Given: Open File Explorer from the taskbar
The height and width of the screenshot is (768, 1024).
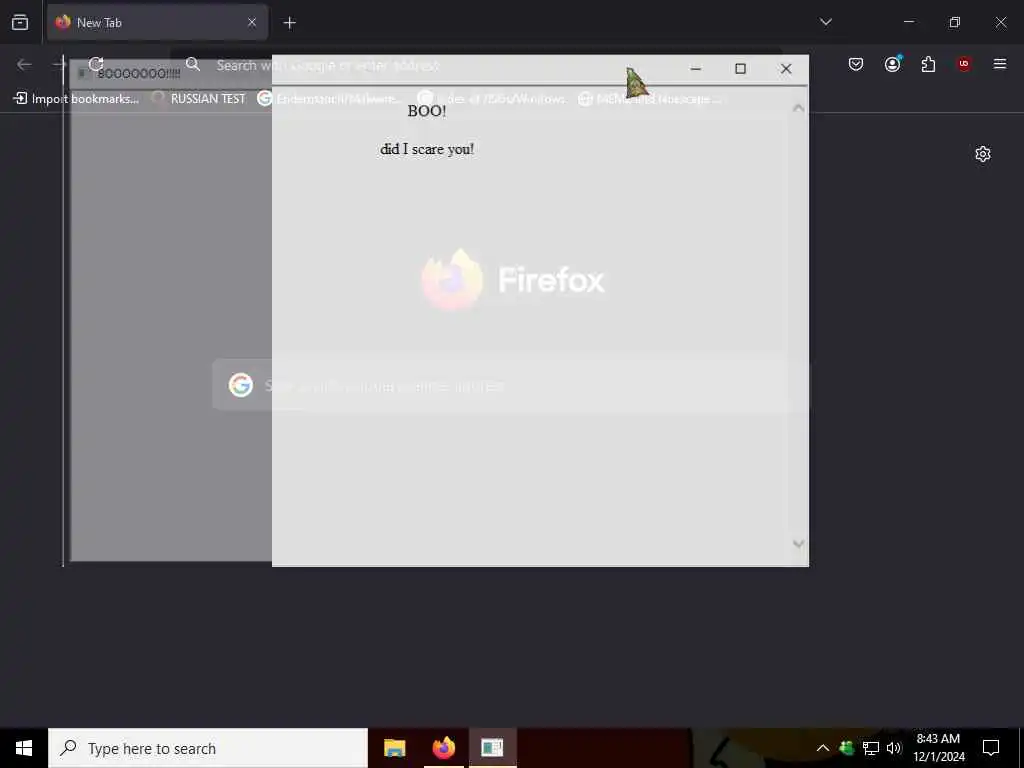Looking at the screenshot, I should [x=394, y=748].
